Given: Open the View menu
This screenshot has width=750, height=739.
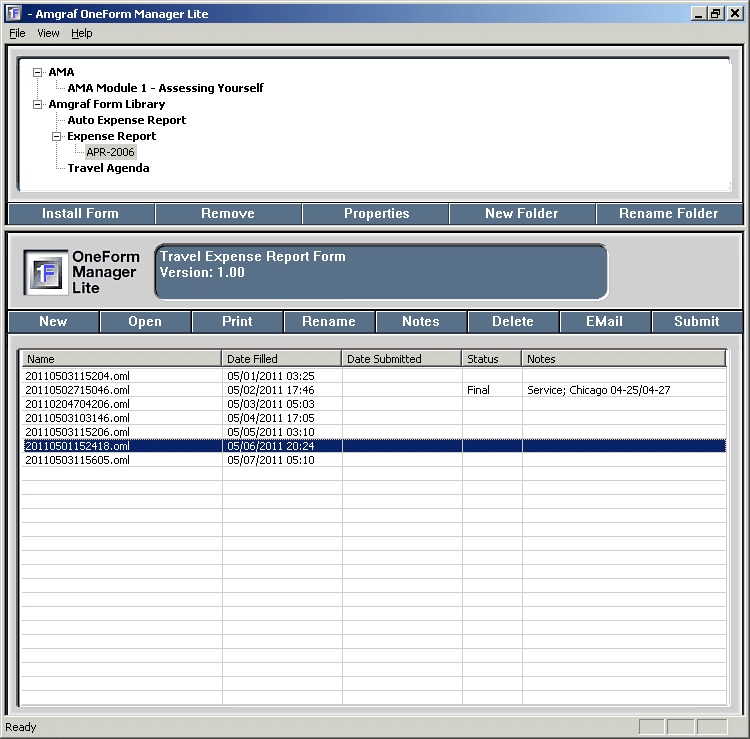Looking at the screenshot, I should (48, 33).
